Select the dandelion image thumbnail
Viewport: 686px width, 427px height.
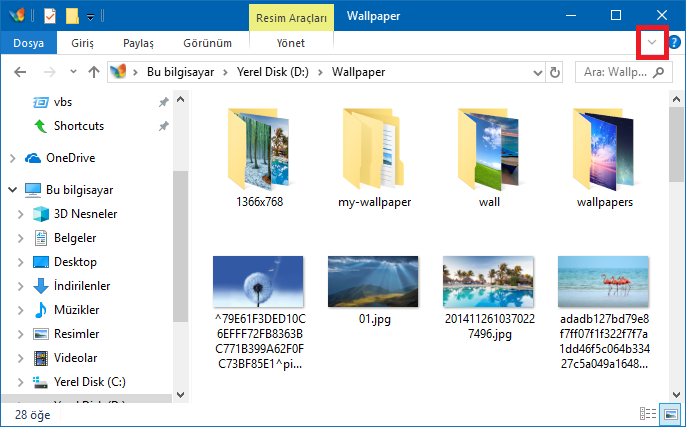[258, 282]
